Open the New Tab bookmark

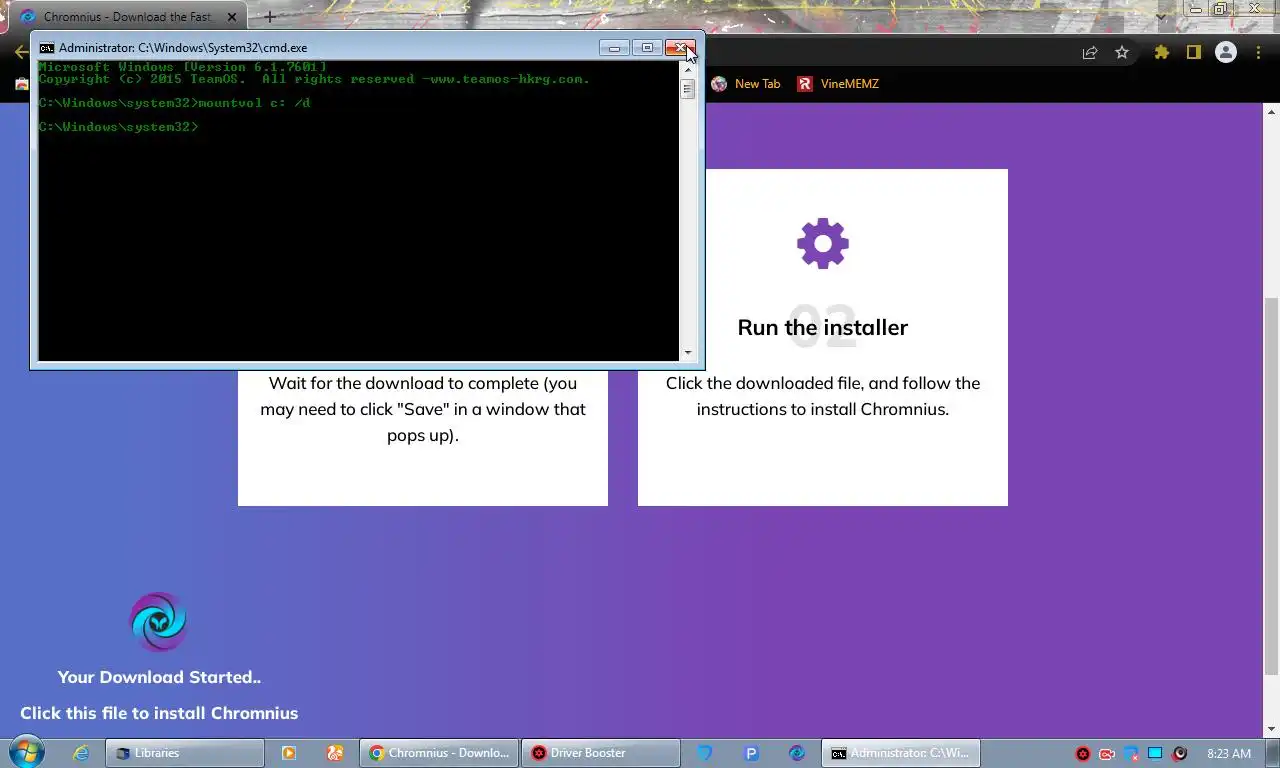[x=746, y=84]
